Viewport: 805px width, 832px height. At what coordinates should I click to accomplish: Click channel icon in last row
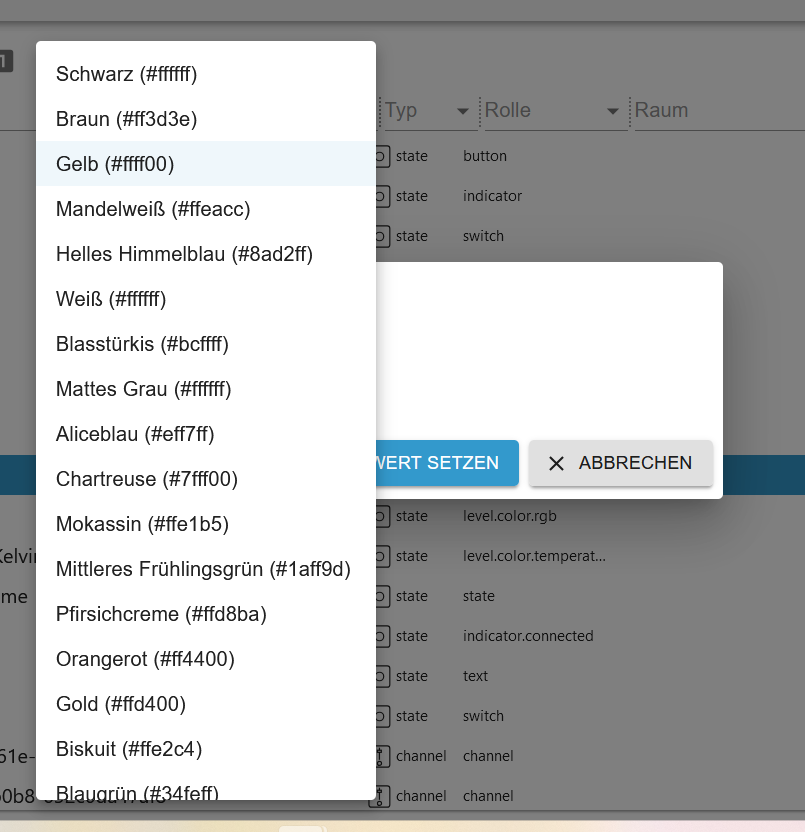[x=380, y=796]
